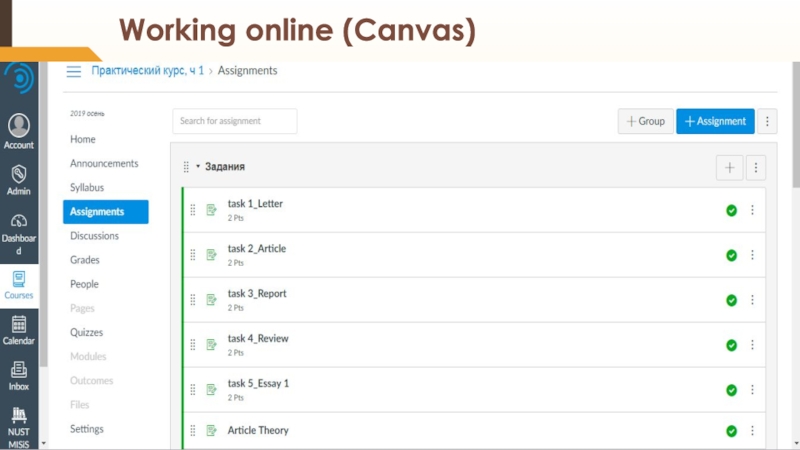This screenshot has height=450, width=800.
Task: Open the Задания group options menu
Action: (x=756, y=168)
